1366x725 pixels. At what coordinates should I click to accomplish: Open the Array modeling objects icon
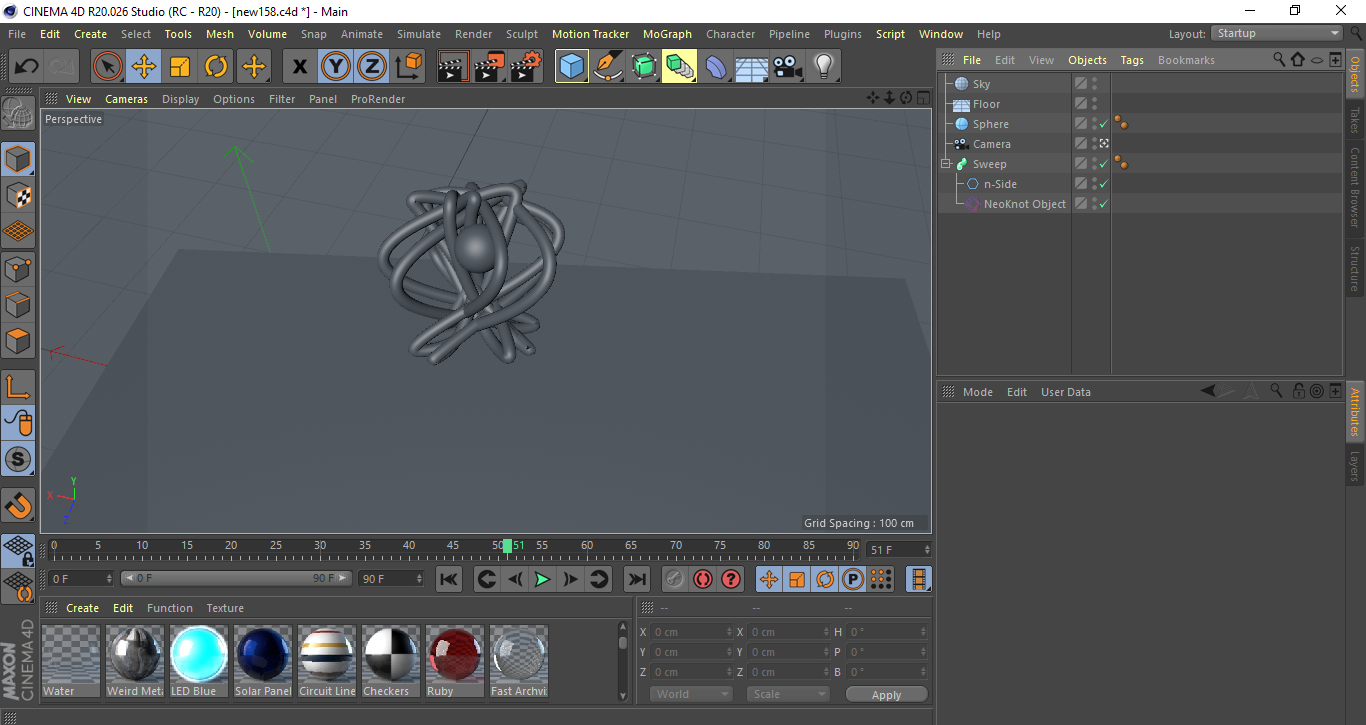[x=680, y=67]
